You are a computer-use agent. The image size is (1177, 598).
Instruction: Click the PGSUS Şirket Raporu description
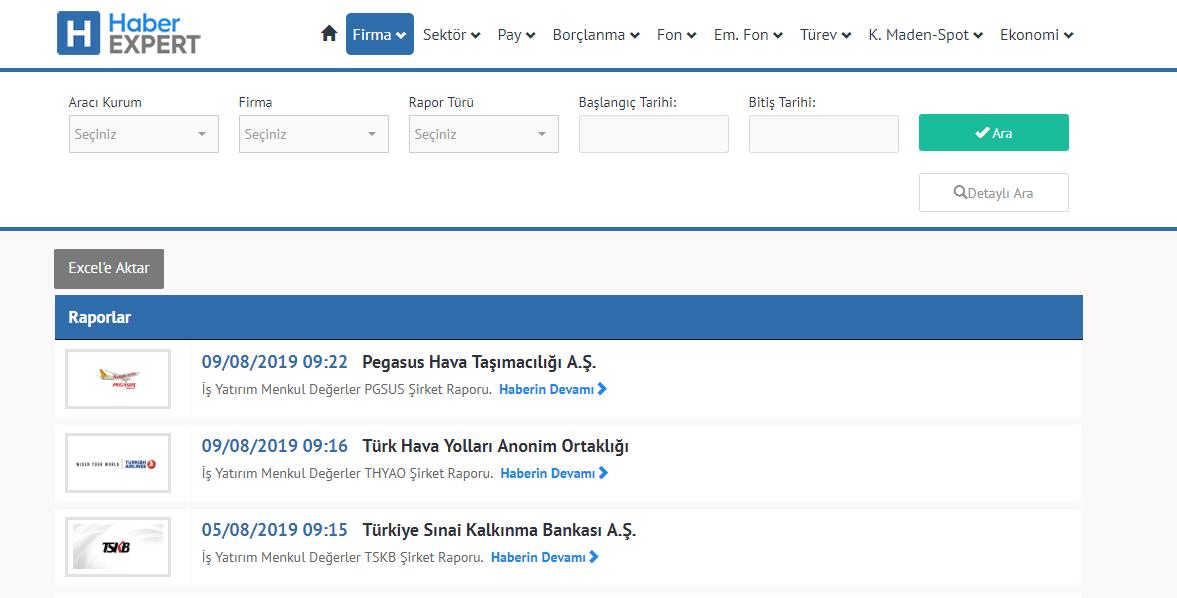click(348, 389)
